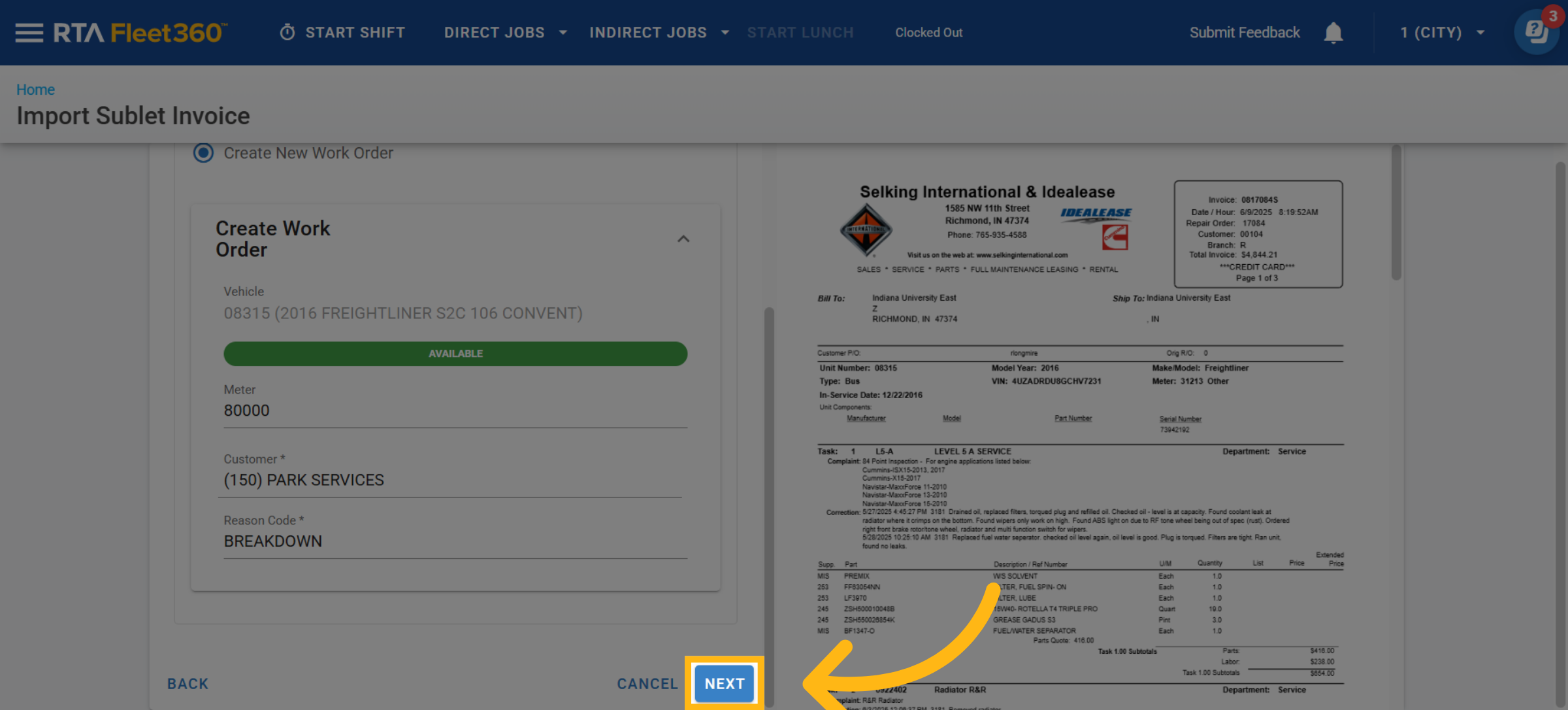
Task: Select Create New Work Order radio button
Action: pos(204,153)
